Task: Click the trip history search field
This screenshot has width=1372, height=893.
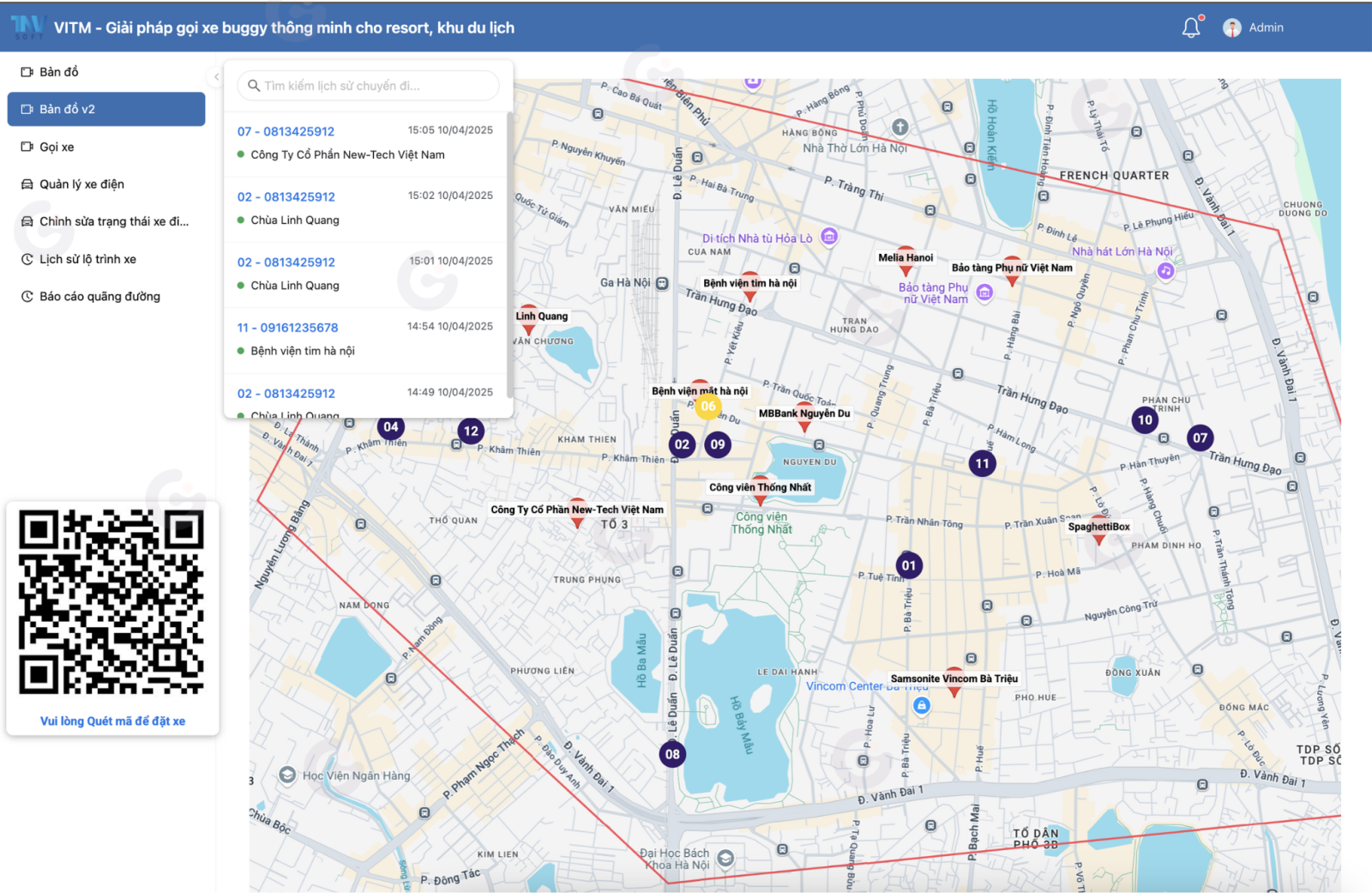Action: [x=368, y=86]
